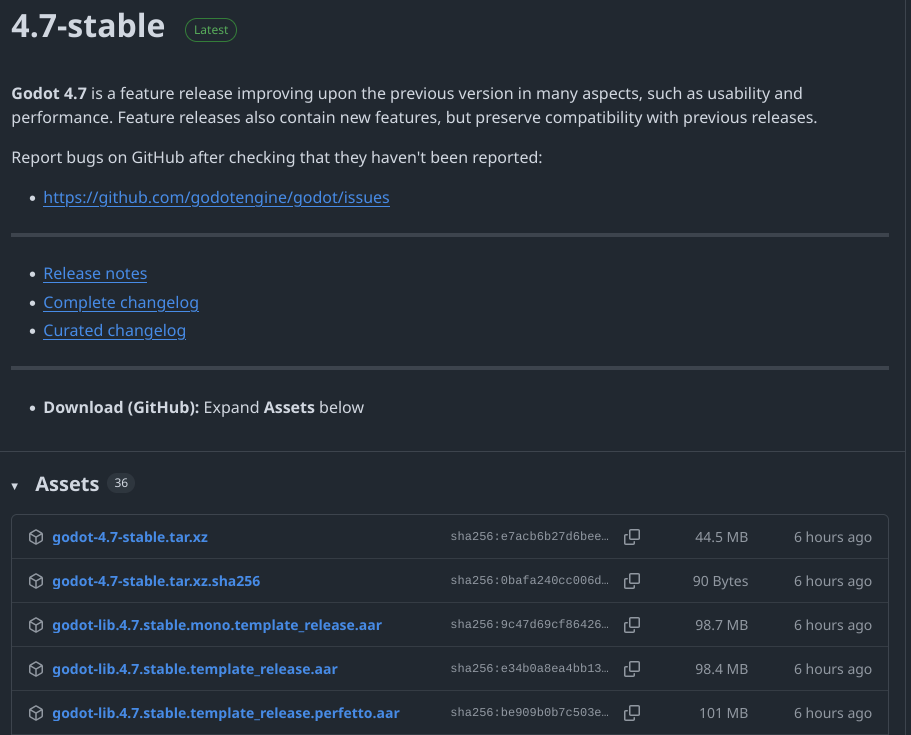Image resolution: width=911 pixels, height=735 pixels.
Task: Click timestamp in the perfetto.aar row
Action: [x=833, y=713]
